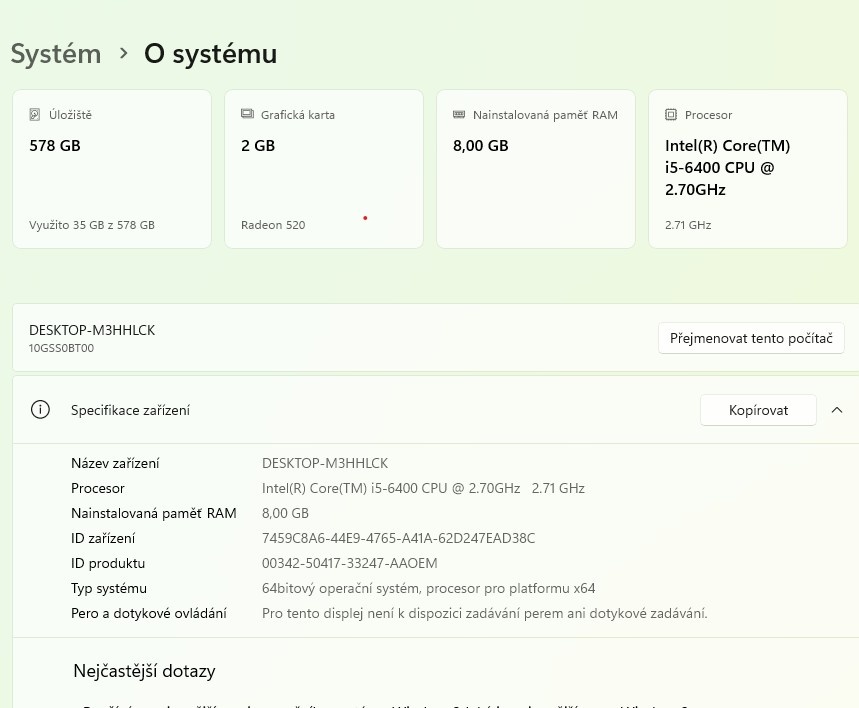Image resolution: width=859 pixels, height=708 pixels.
Task: Go back to Systém via breadcrumb
Action: point(56,53)
